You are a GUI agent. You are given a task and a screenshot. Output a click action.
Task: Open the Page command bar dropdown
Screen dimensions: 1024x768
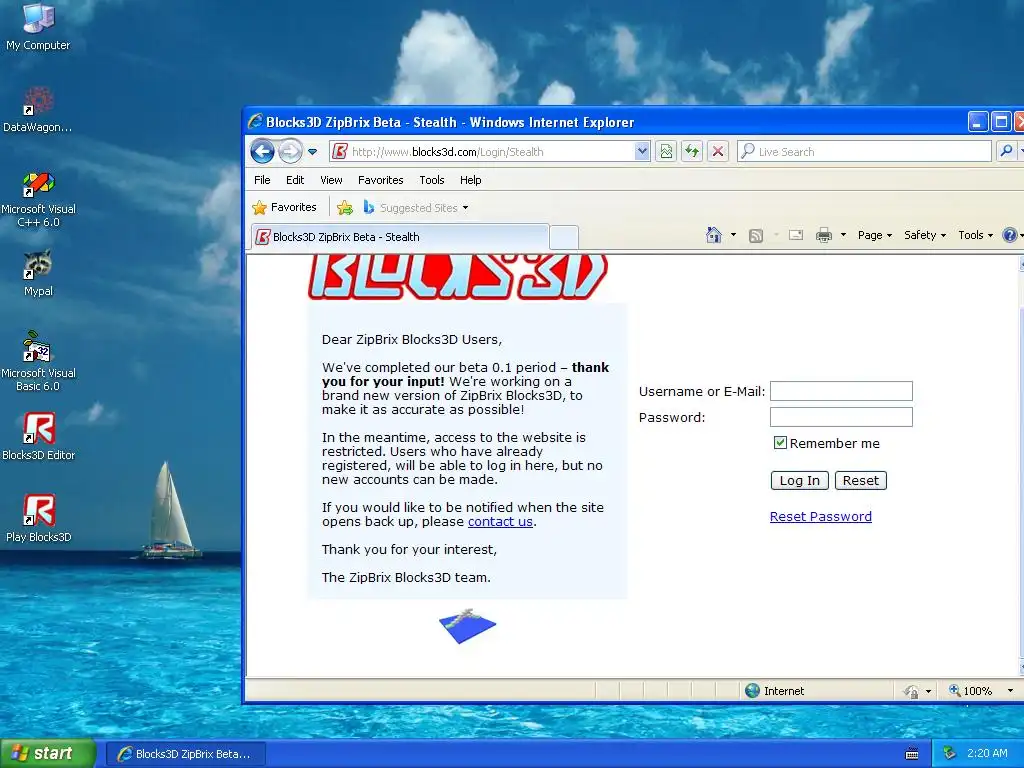(x=874, y=235)
